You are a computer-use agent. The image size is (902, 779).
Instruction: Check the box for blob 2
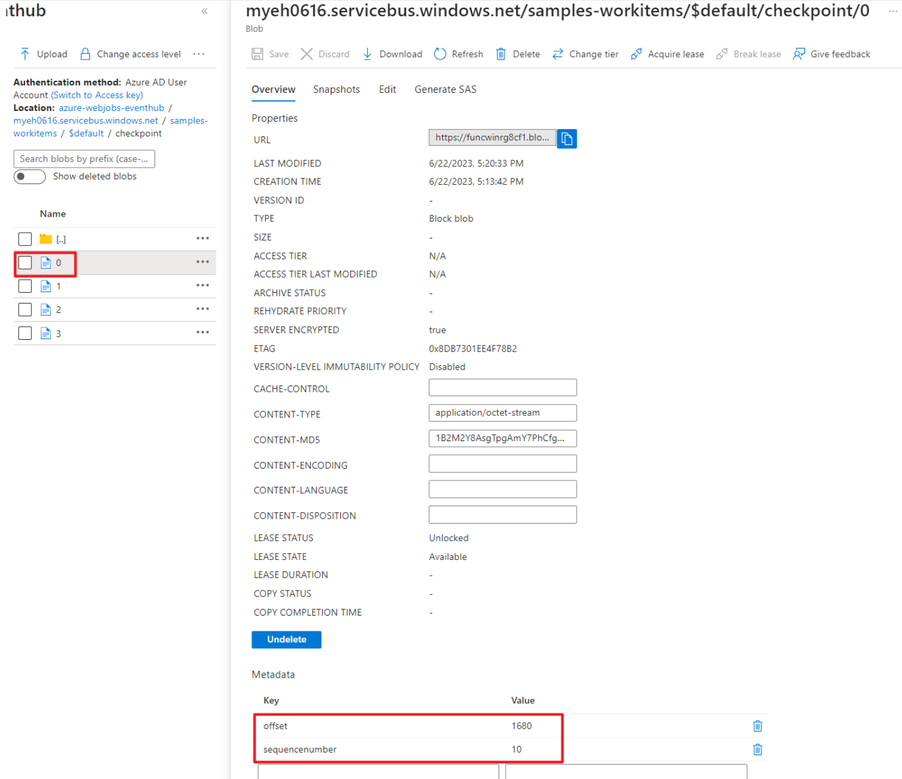click(25, 310)
